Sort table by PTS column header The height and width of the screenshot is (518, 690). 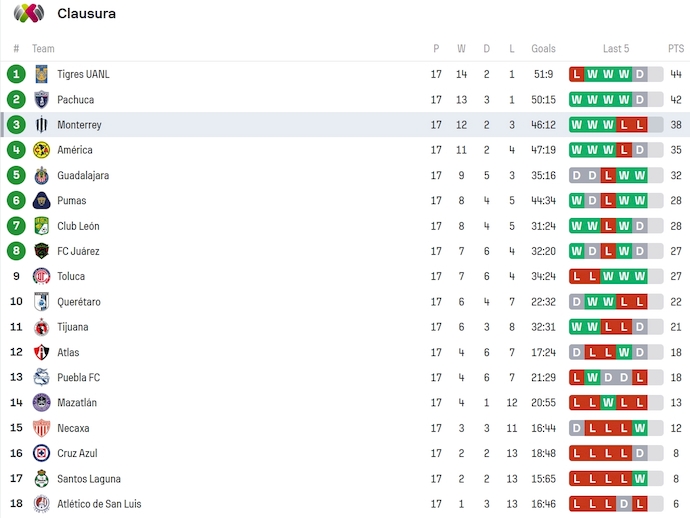(x=676, y=48)
